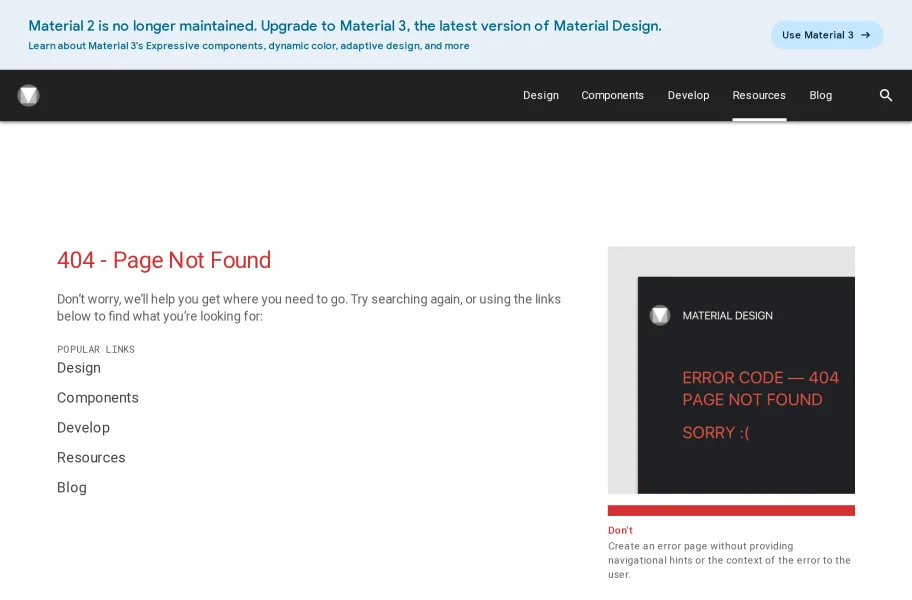Follow the Learn about Material 3's Expressive link
This screenshot has width=912, height=600.
point(249,46)
